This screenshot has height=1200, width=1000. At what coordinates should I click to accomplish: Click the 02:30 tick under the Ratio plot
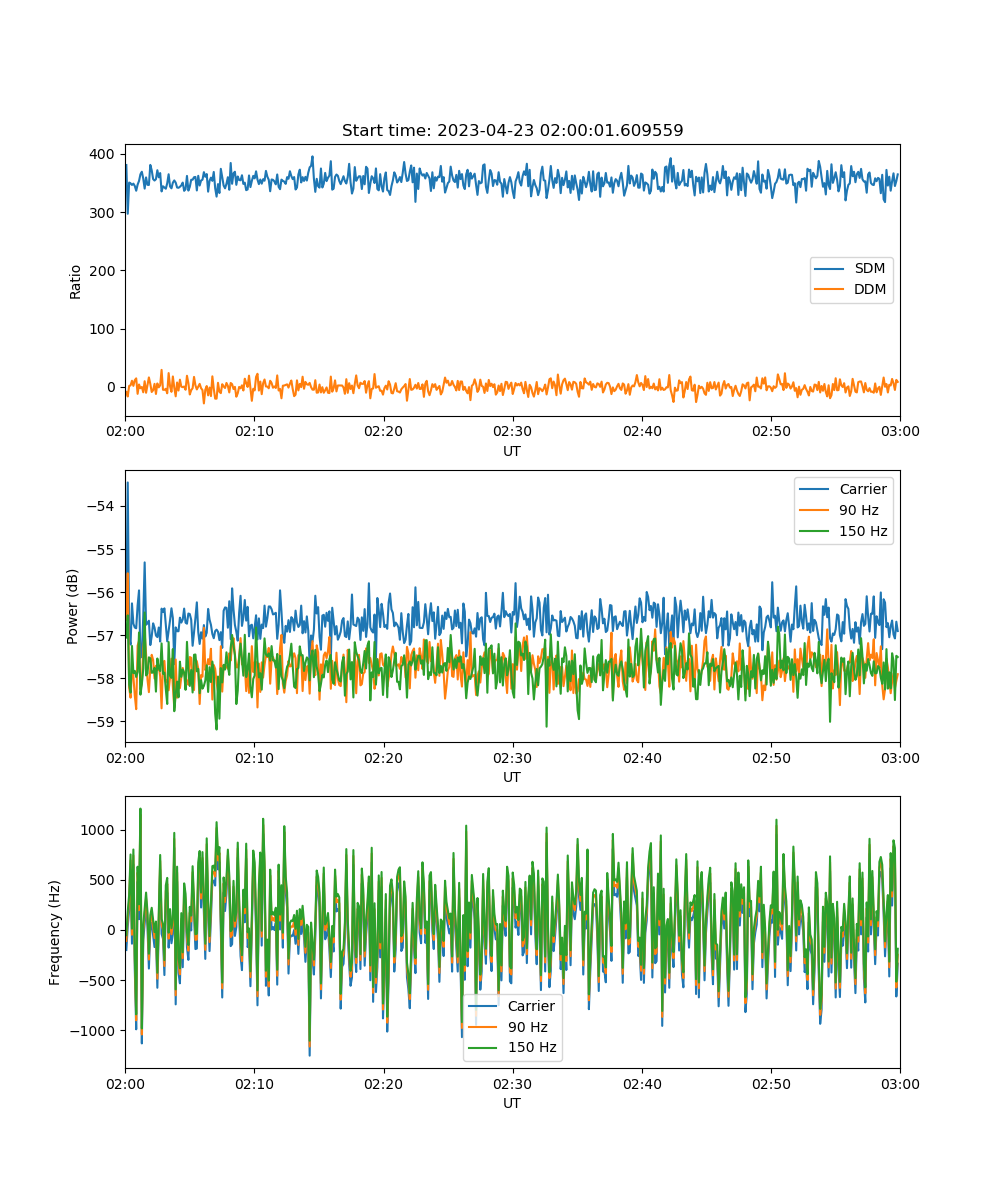coord(513,431)
